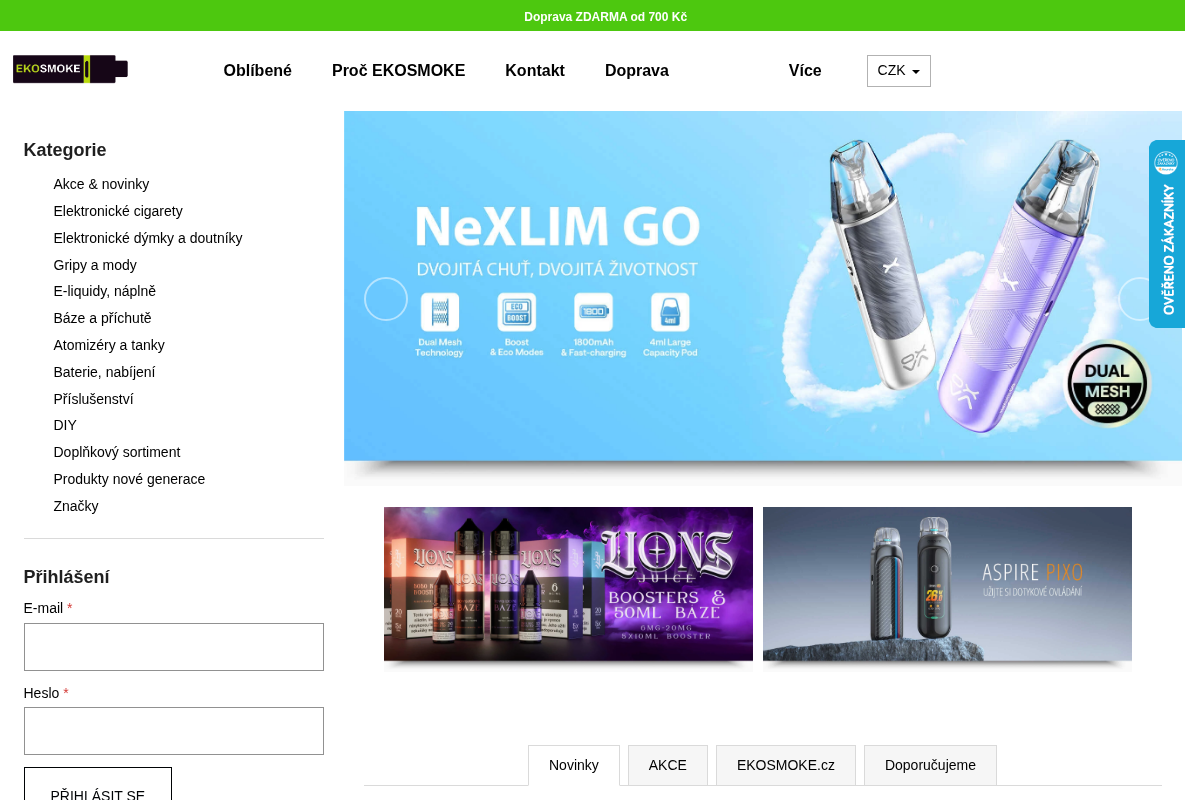The height and width of the screenshot is (800, 1200).
Task: Open the E-liquidy, náplně category
Action: coord(105,291)
